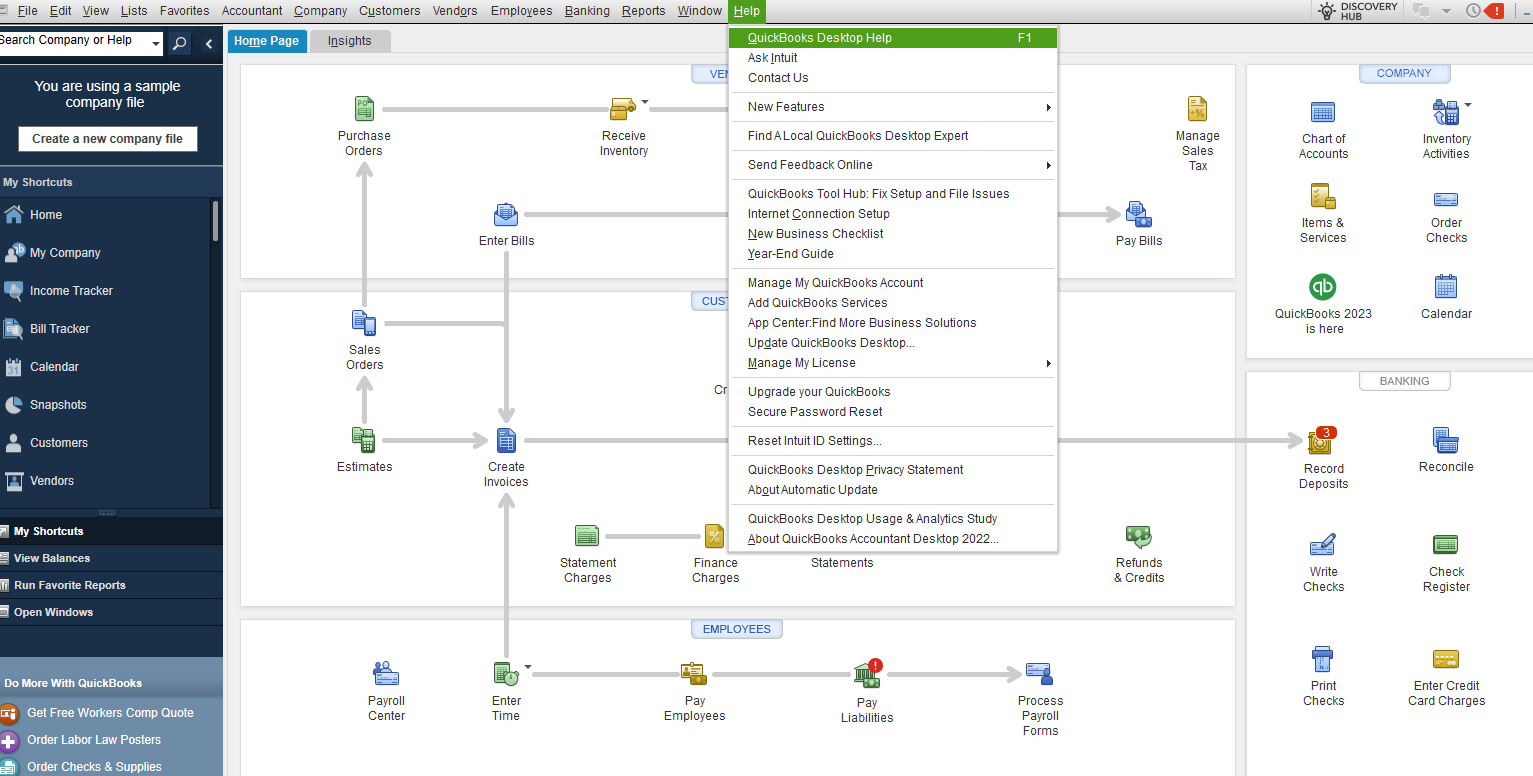Click Get Free Workers Comp Quote link
The height and width of the screenshot is (776, 1533).
(x=110, y=713)
